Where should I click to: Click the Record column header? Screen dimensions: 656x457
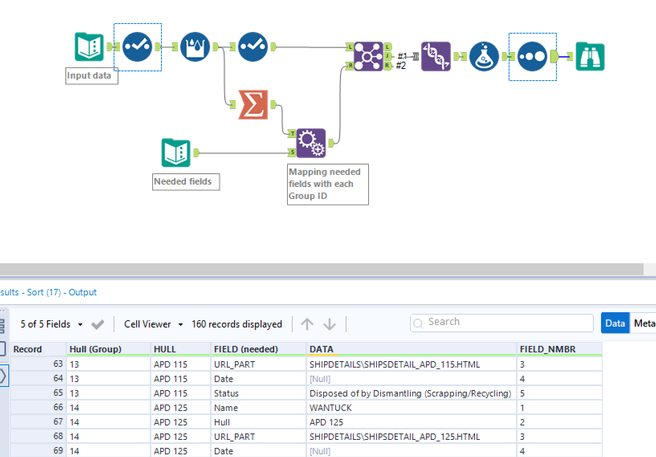tap(38, 349)
